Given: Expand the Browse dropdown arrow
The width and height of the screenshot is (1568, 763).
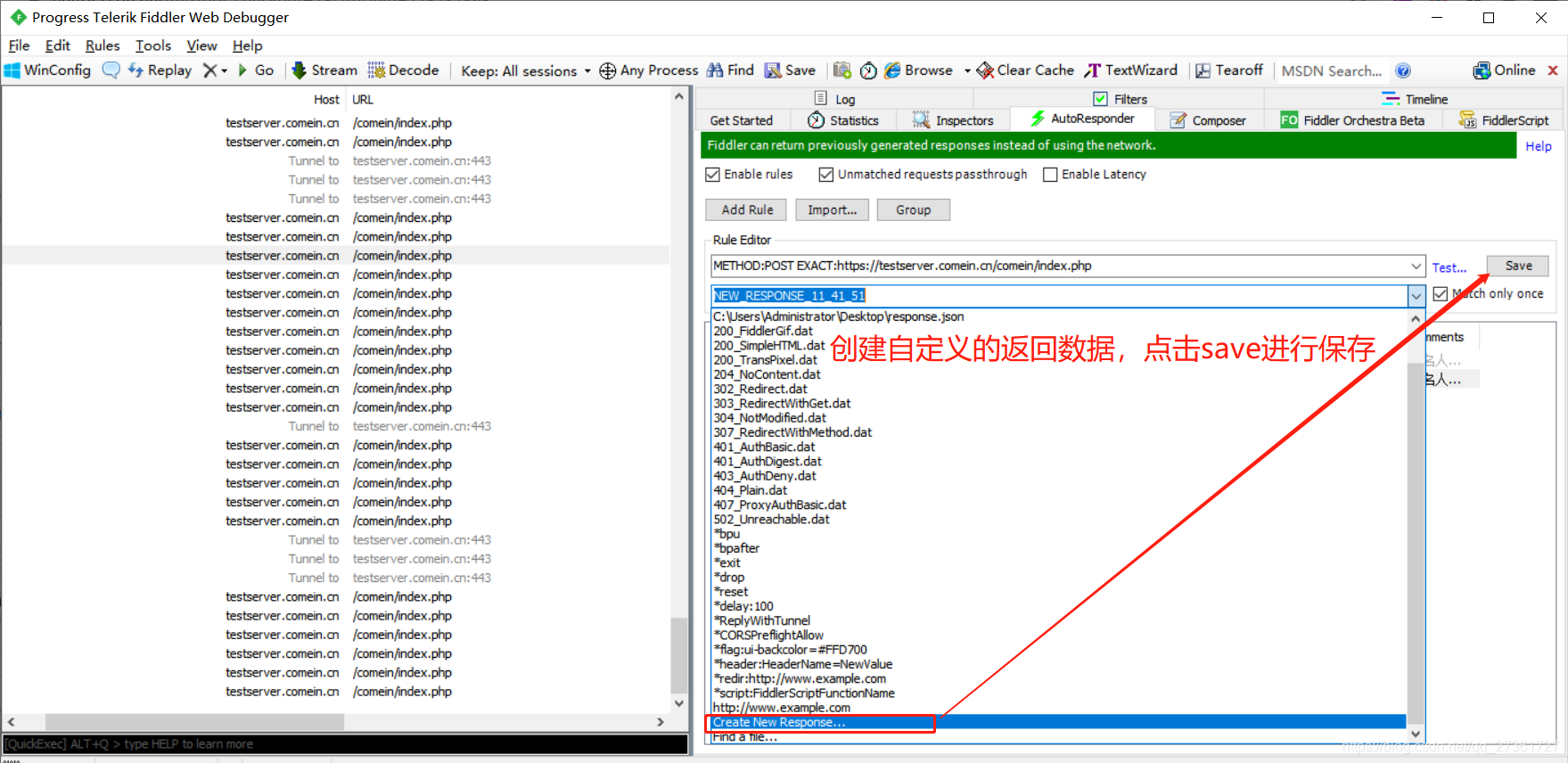Looking at the screenshot, I should pos(967,70).
